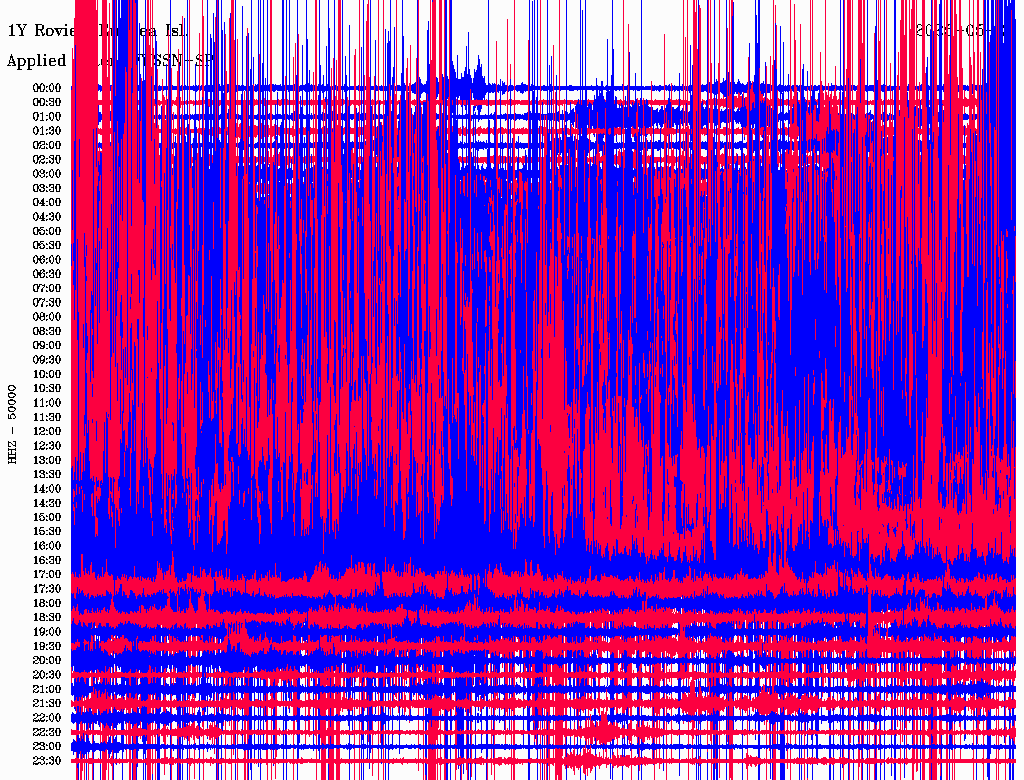1024x780 pixels.
Task: Select the 00:30 time label
Action: pos(47,103)
